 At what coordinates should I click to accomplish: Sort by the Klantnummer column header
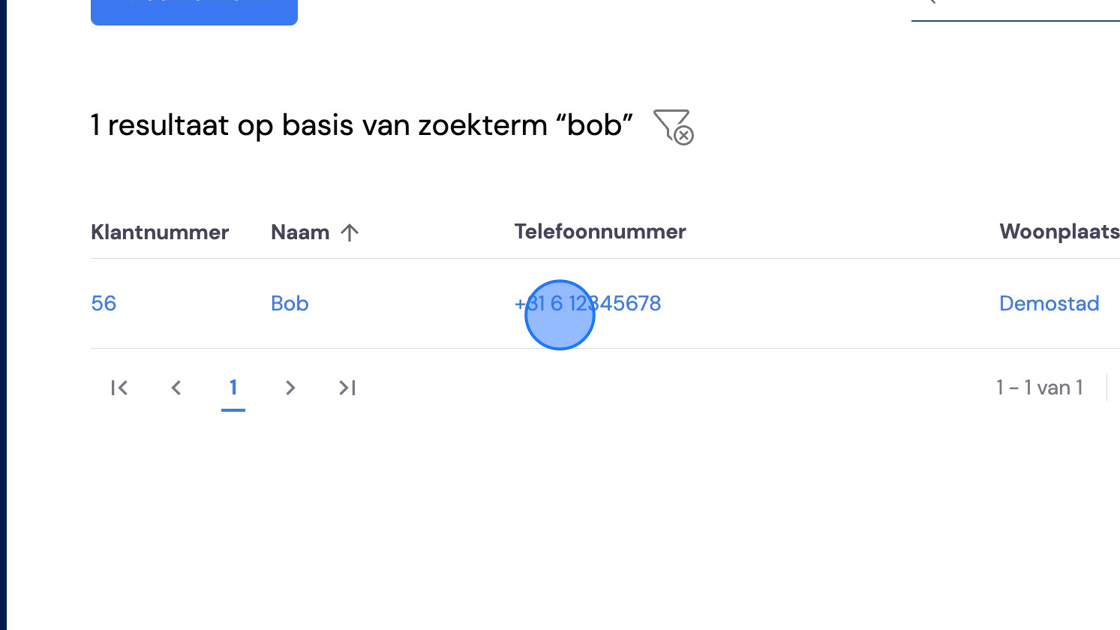pos(160,232)
